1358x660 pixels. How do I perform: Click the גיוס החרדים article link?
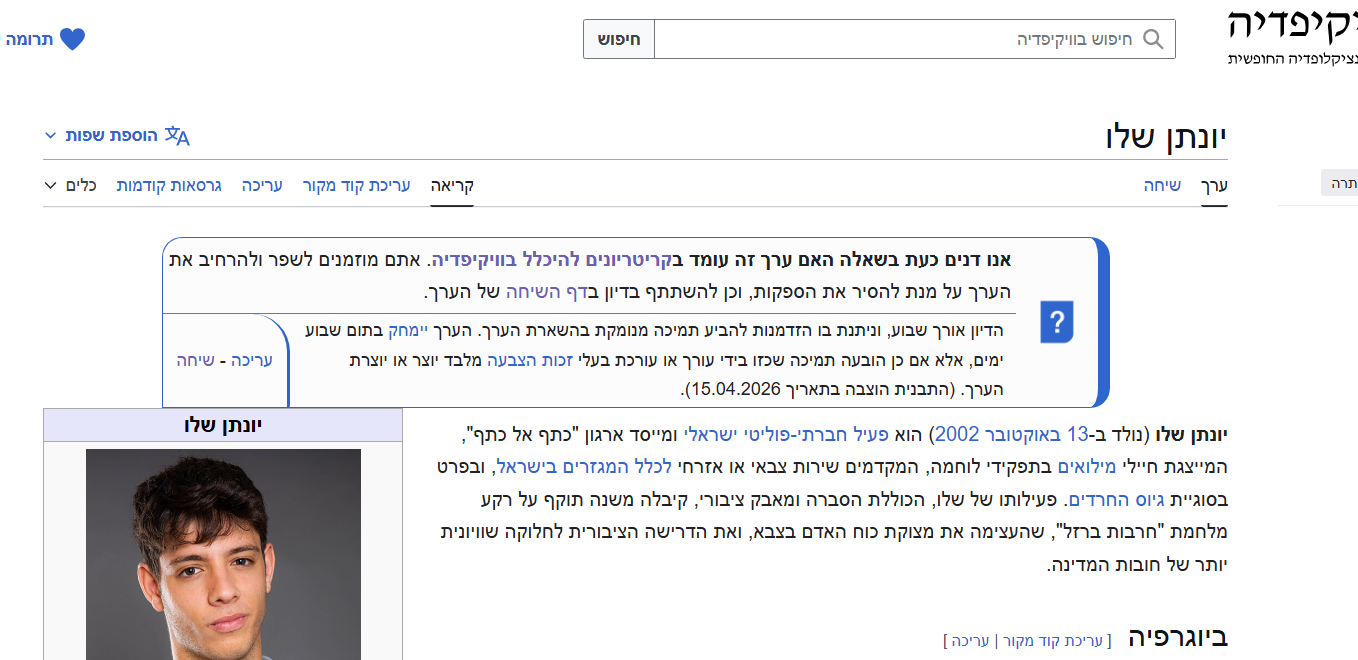1105,498
